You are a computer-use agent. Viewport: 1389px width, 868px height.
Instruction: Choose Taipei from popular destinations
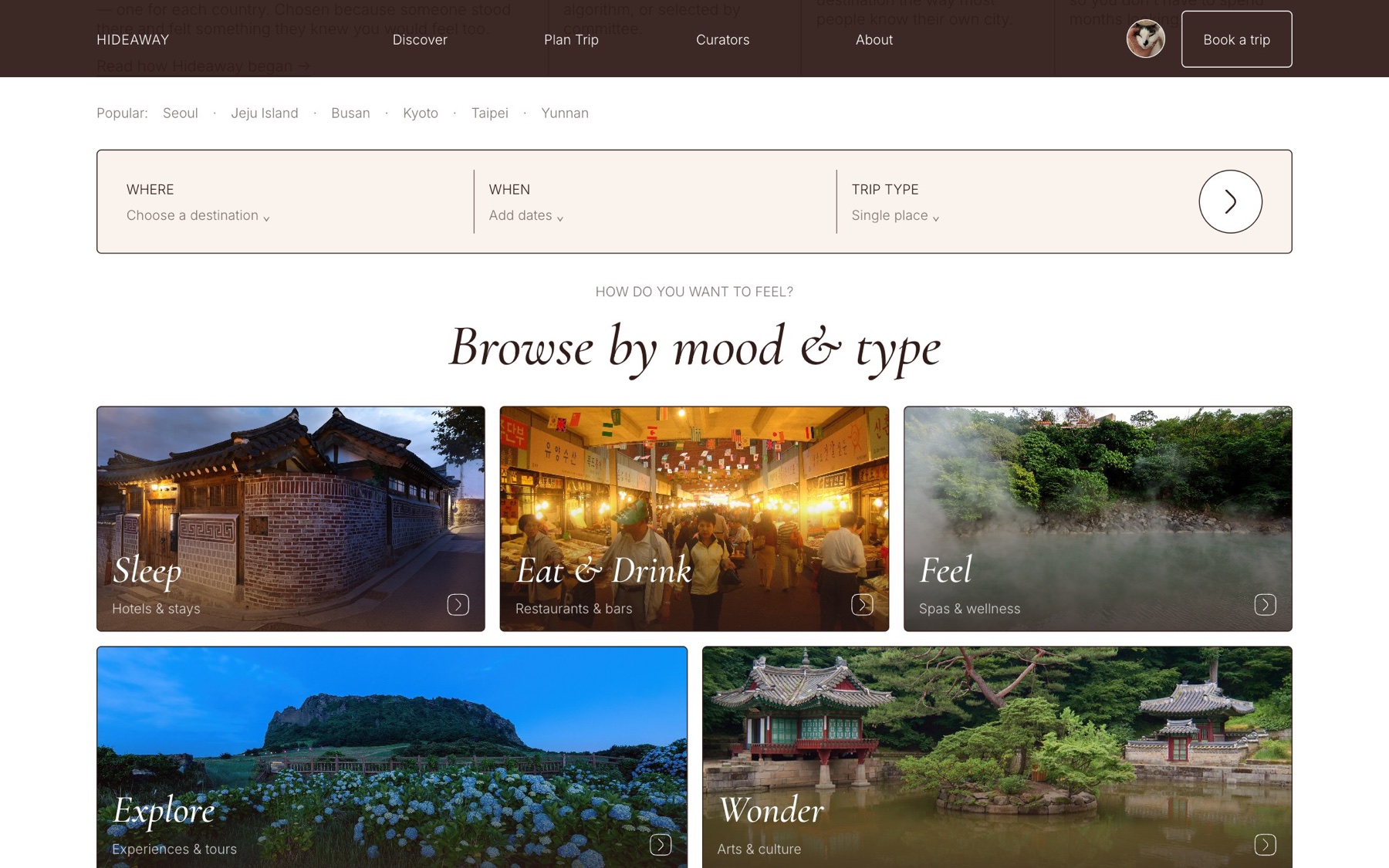coord(490,113)
